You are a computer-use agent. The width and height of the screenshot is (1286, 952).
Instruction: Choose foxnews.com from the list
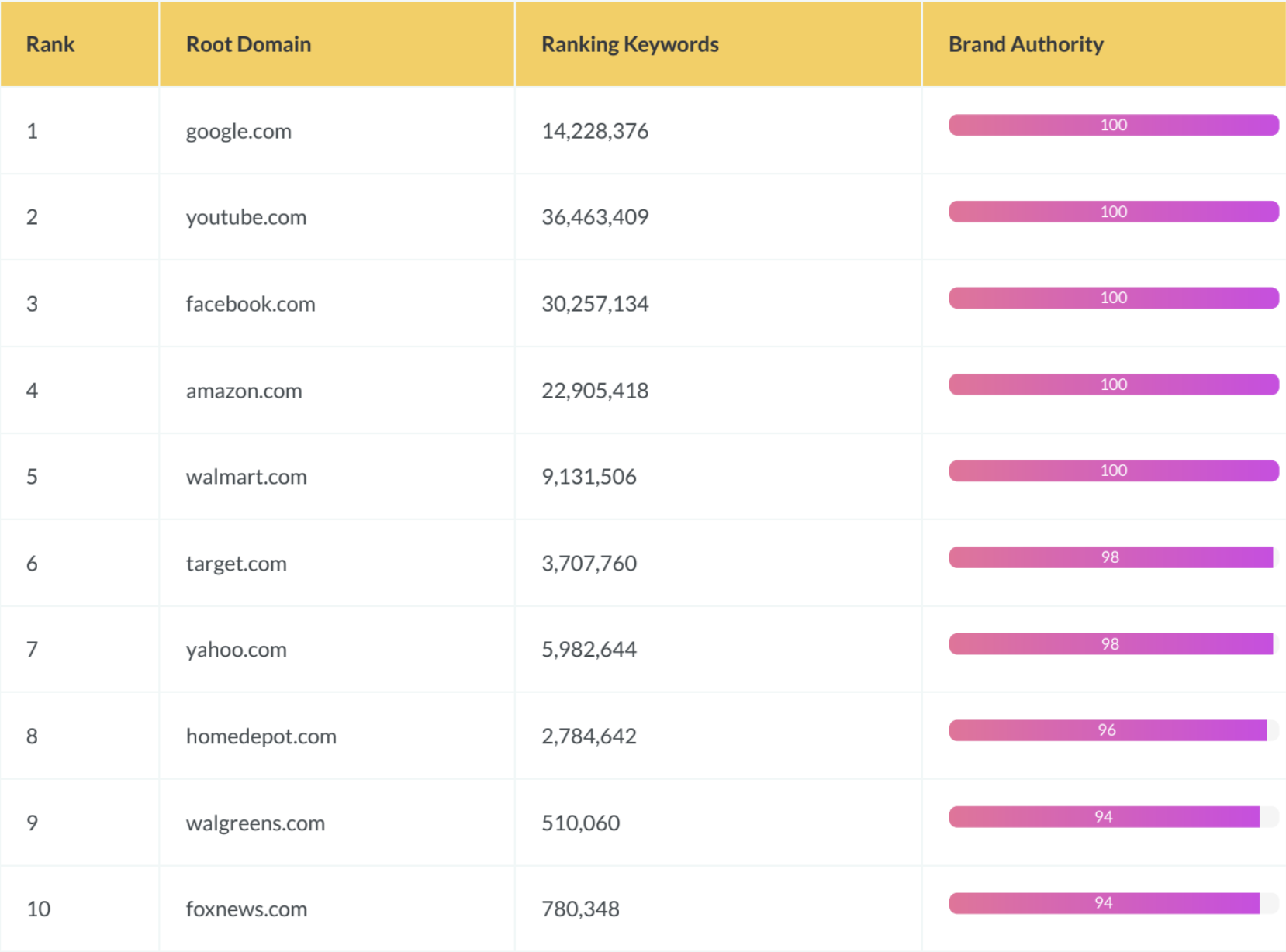(x=247, y=909)
